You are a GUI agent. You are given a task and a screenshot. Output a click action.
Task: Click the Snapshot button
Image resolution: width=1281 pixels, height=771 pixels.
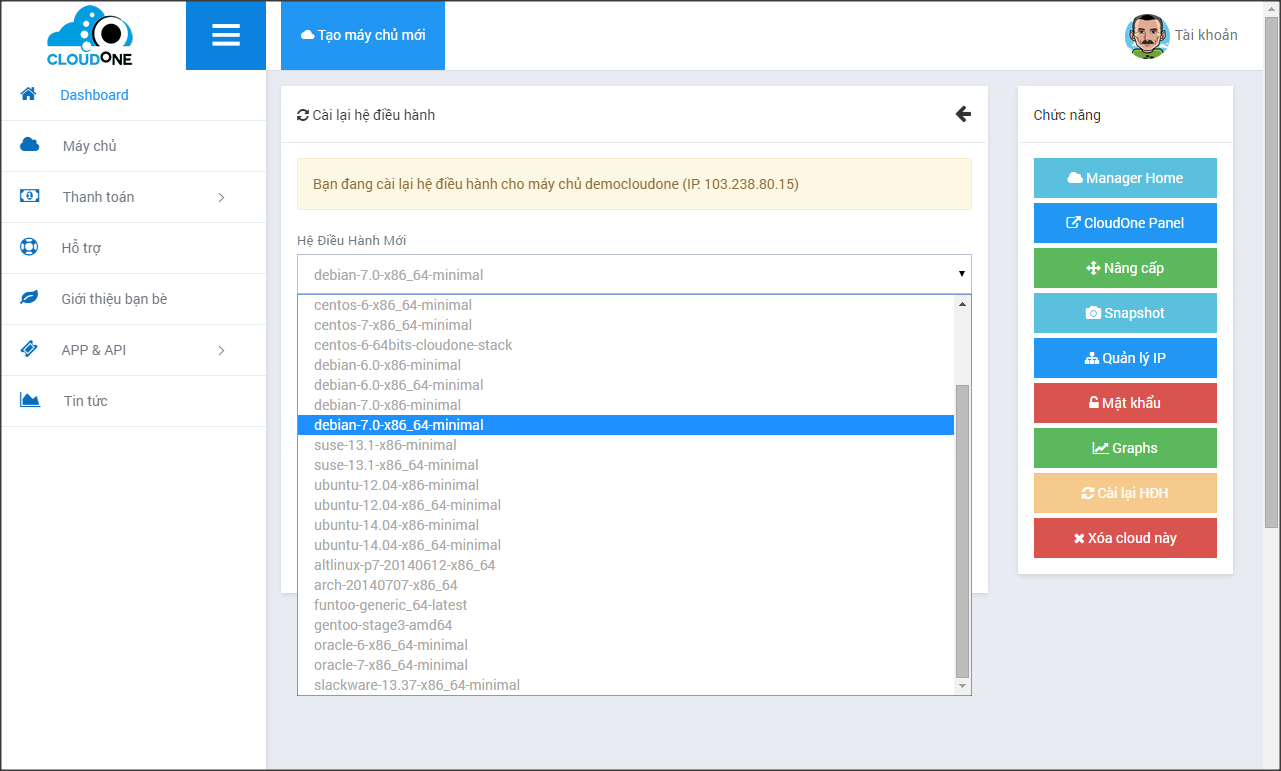[1125, 313]
